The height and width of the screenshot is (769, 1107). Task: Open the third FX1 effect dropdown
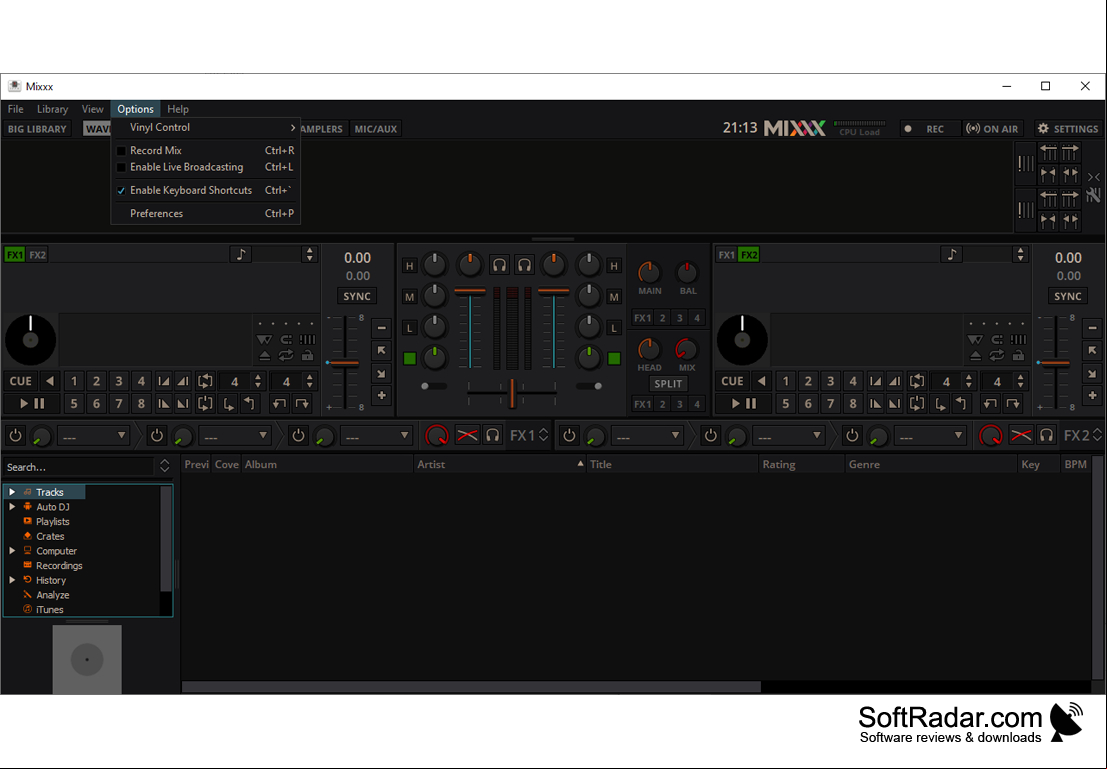pyautogui.click(x=376, y=437)
